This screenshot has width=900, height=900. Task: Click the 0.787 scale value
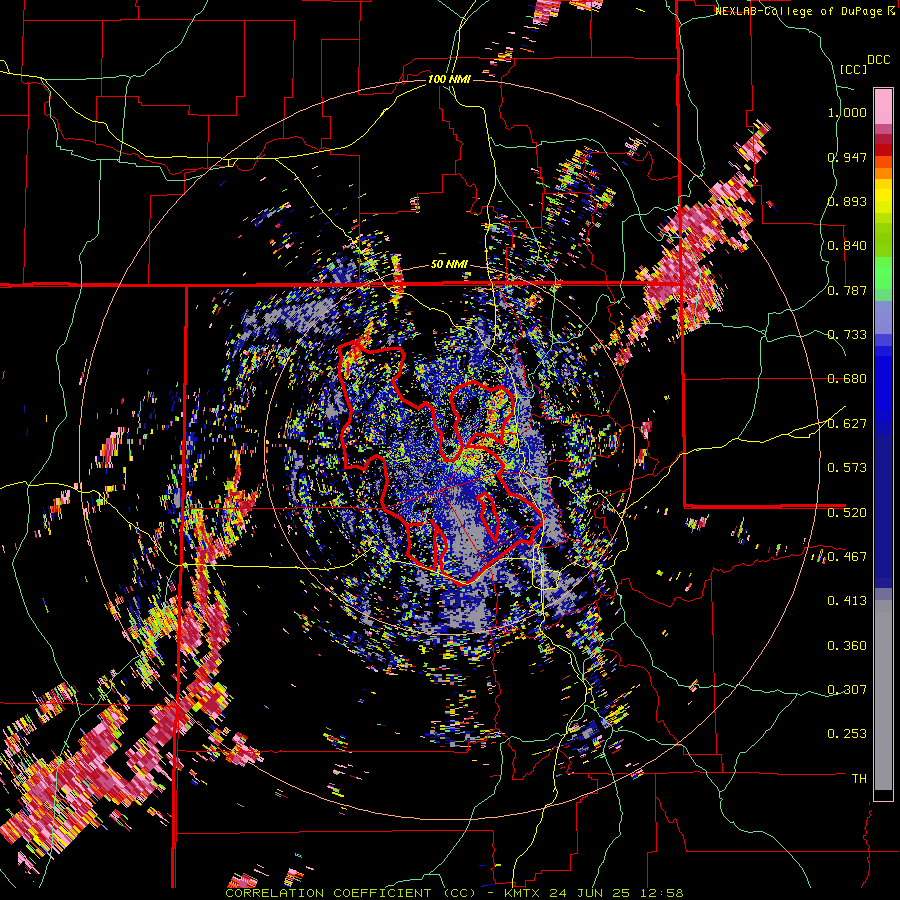click(847, 290)
